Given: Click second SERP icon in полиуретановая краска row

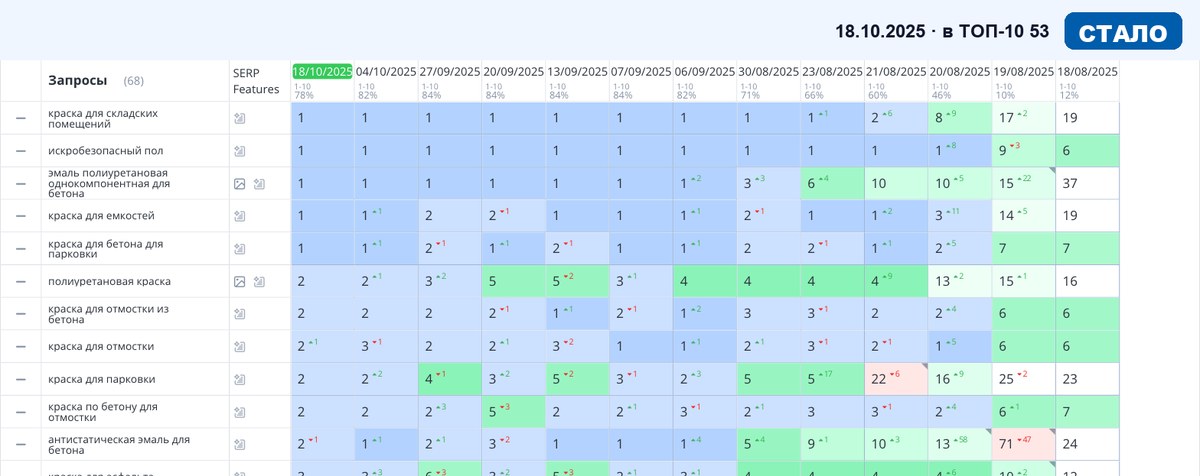Looking at the screenshot, I should (259, 282).
